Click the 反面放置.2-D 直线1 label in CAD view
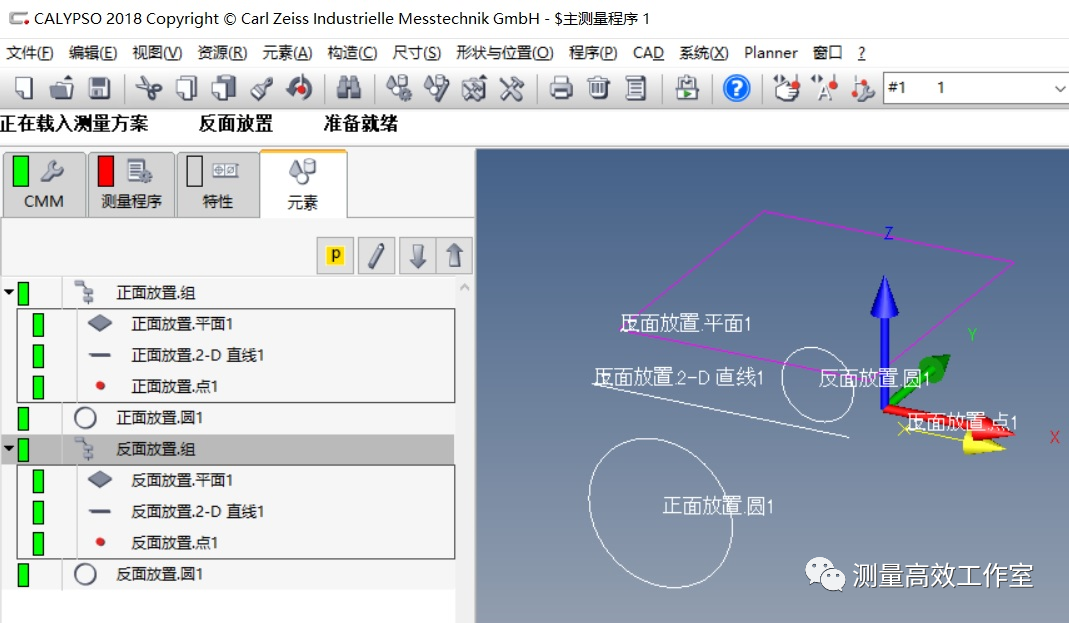 678,376
